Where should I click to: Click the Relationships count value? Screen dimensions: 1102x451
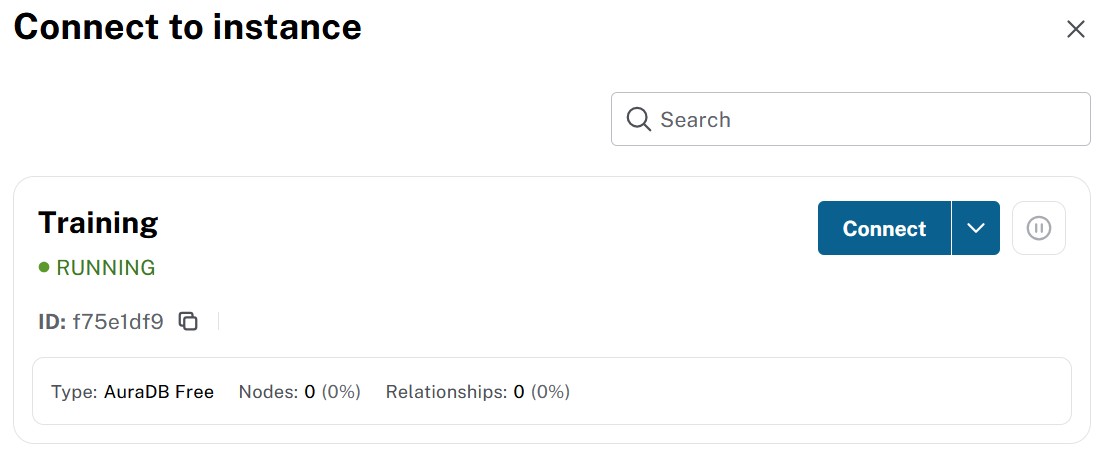coord(519,392)
